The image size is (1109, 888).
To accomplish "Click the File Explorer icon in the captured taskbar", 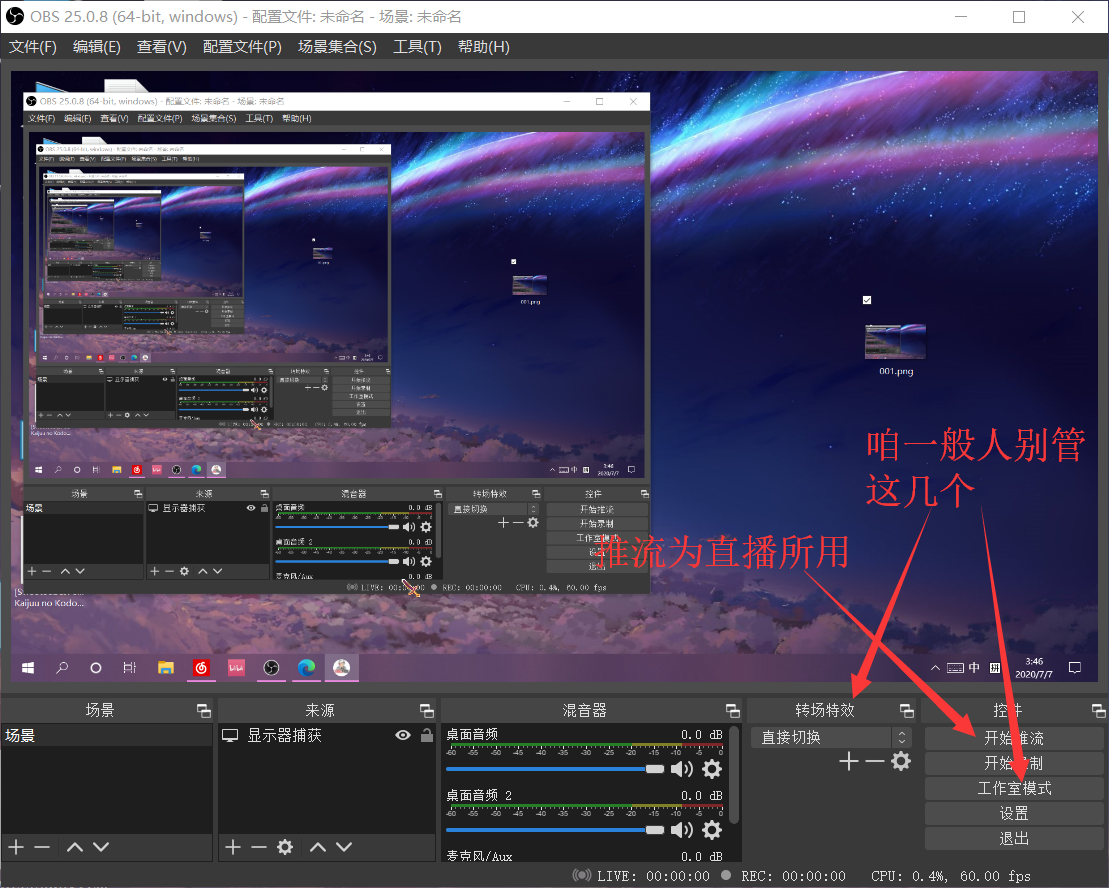I will click(x=166, y=667).
